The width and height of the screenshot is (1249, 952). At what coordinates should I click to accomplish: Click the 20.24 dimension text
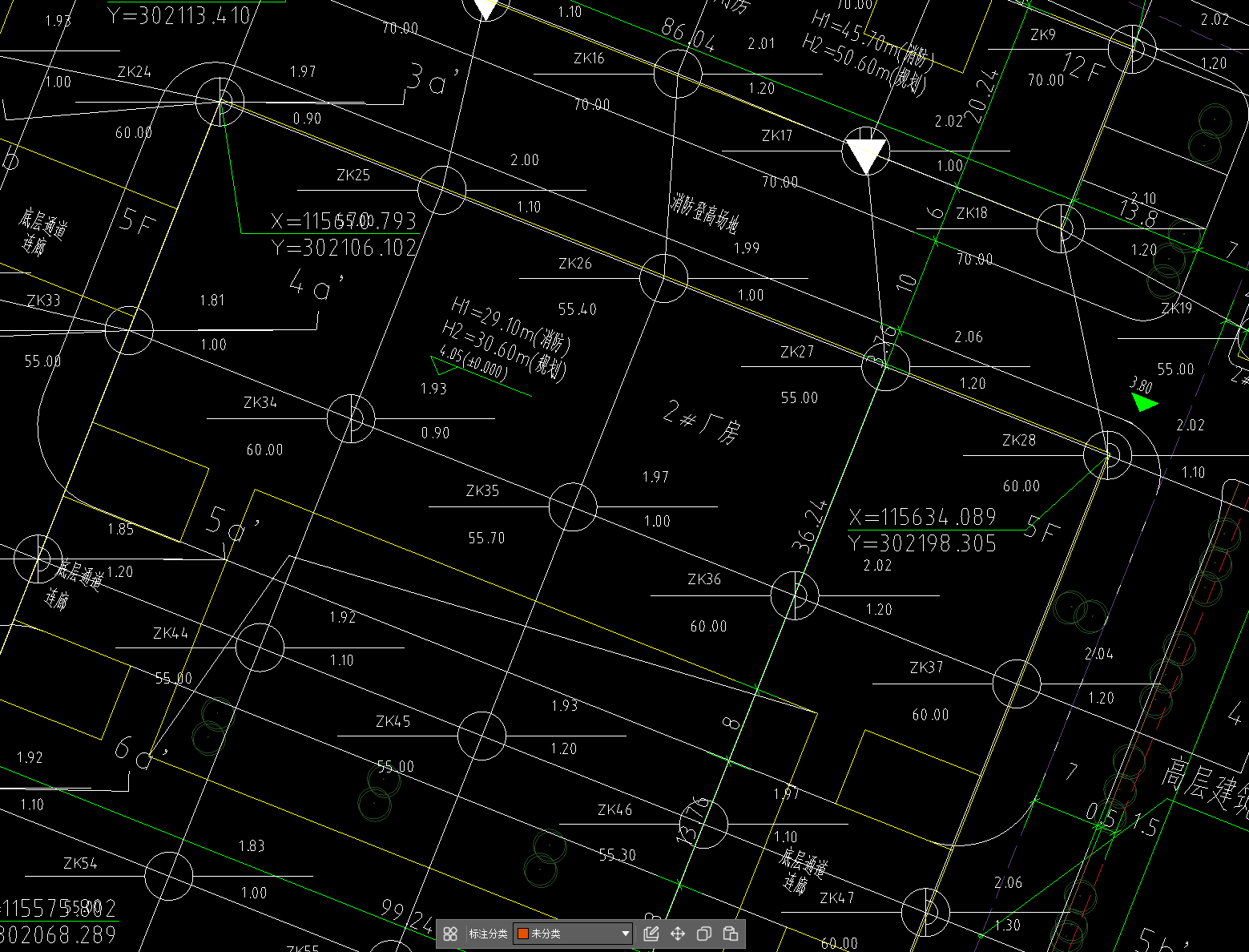click(x=983, y=95)
